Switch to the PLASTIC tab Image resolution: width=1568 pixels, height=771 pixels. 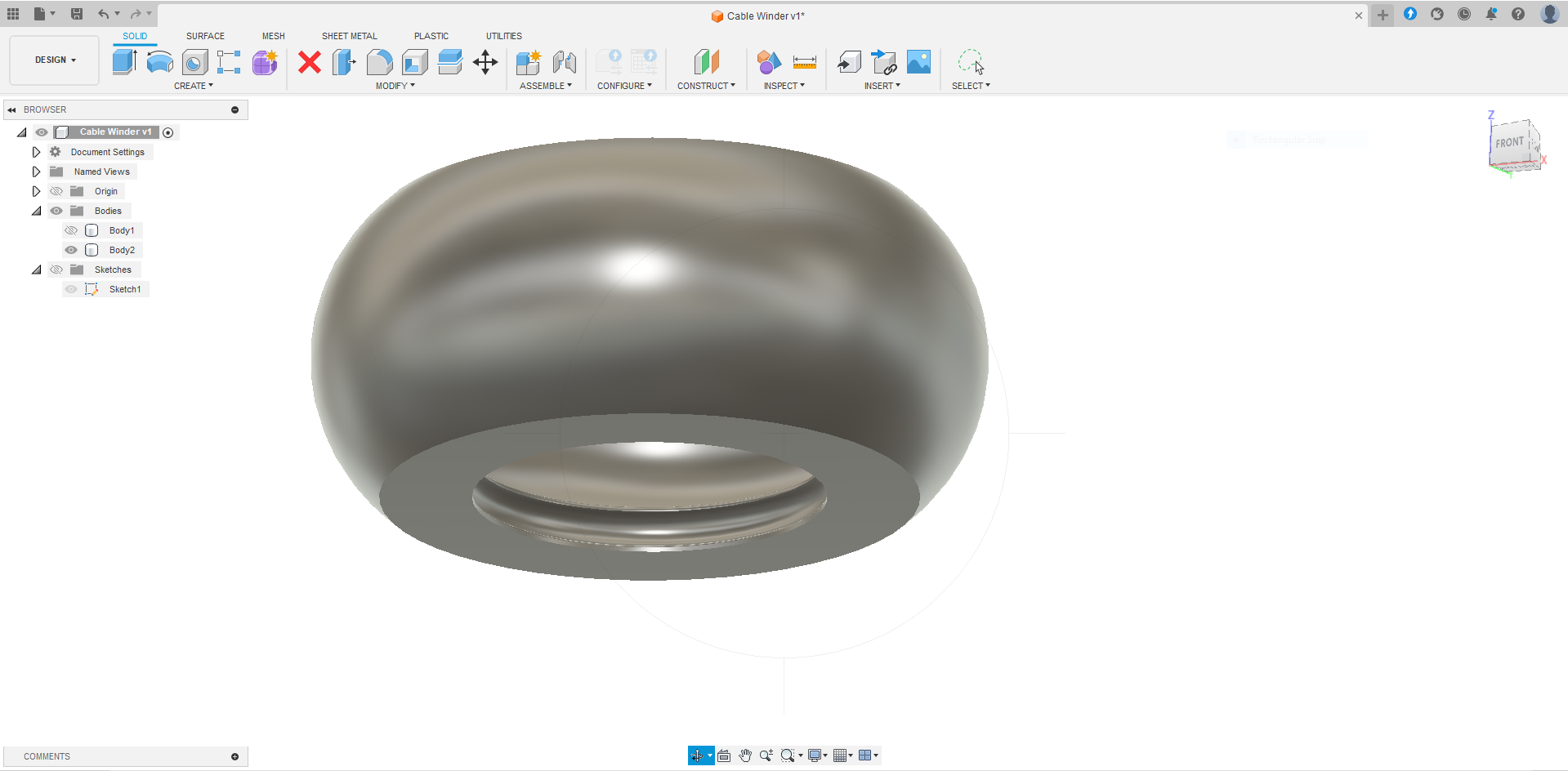coord(431,36)
